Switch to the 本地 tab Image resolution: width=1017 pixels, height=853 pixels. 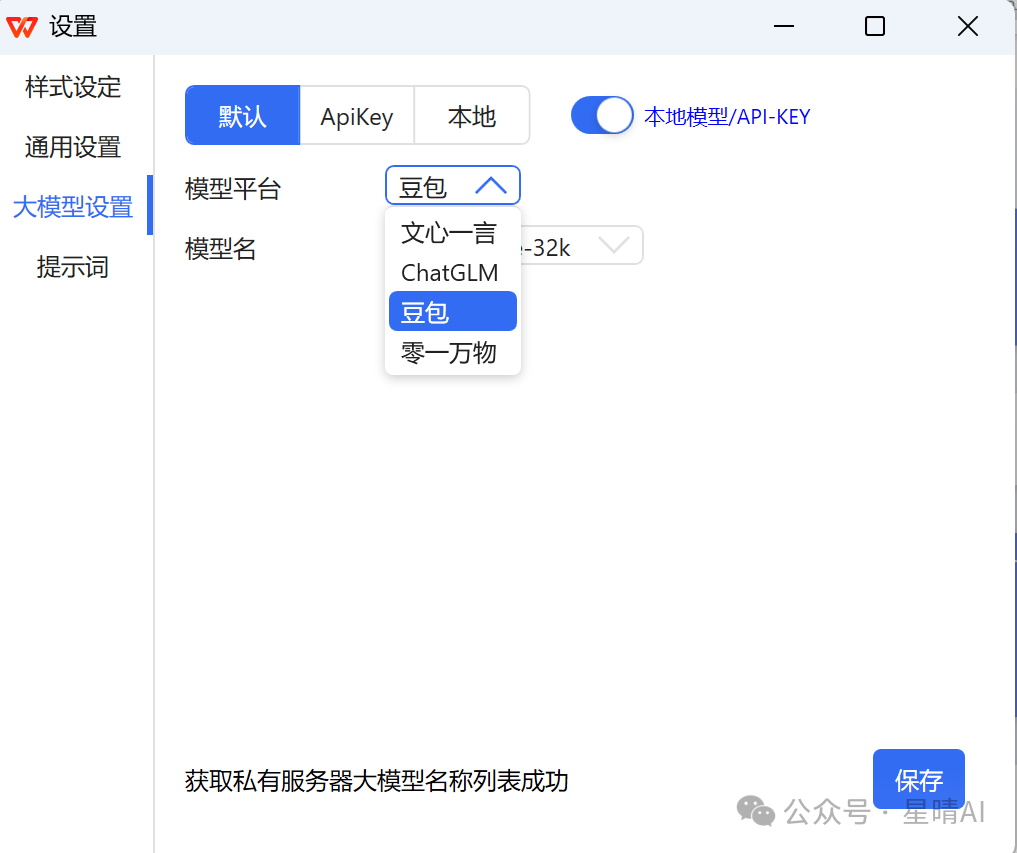(472, 115)
